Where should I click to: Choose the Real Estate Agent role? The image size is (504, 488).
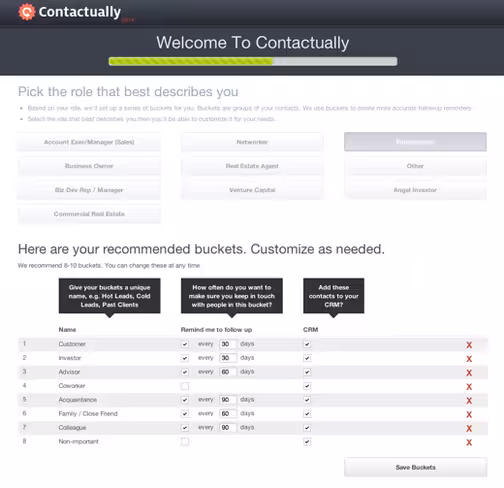[x=252, y=166]
